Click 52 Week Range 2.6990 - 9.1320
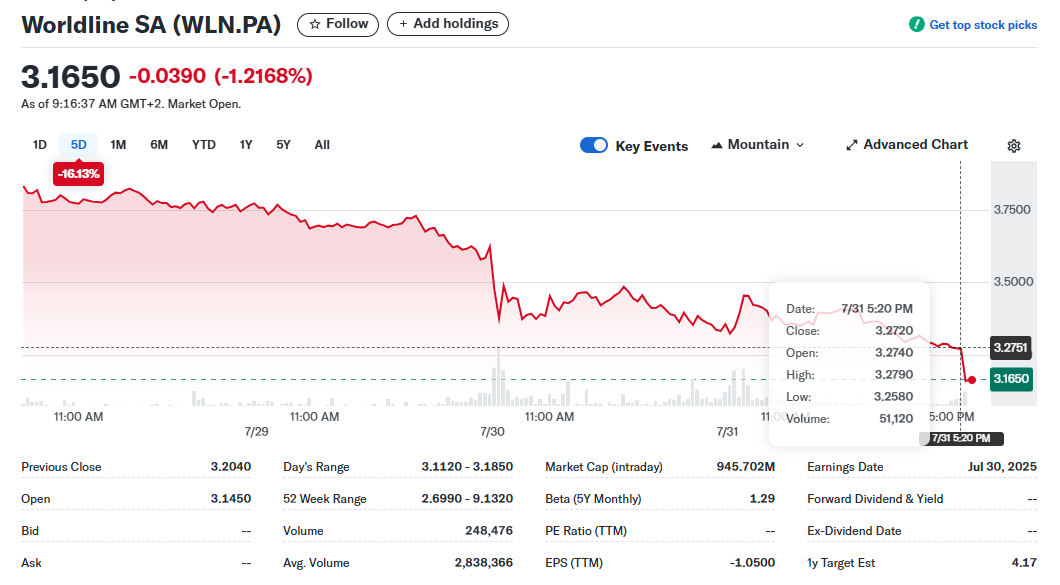This screenshot has height=585, width=1060. (467, 498)
